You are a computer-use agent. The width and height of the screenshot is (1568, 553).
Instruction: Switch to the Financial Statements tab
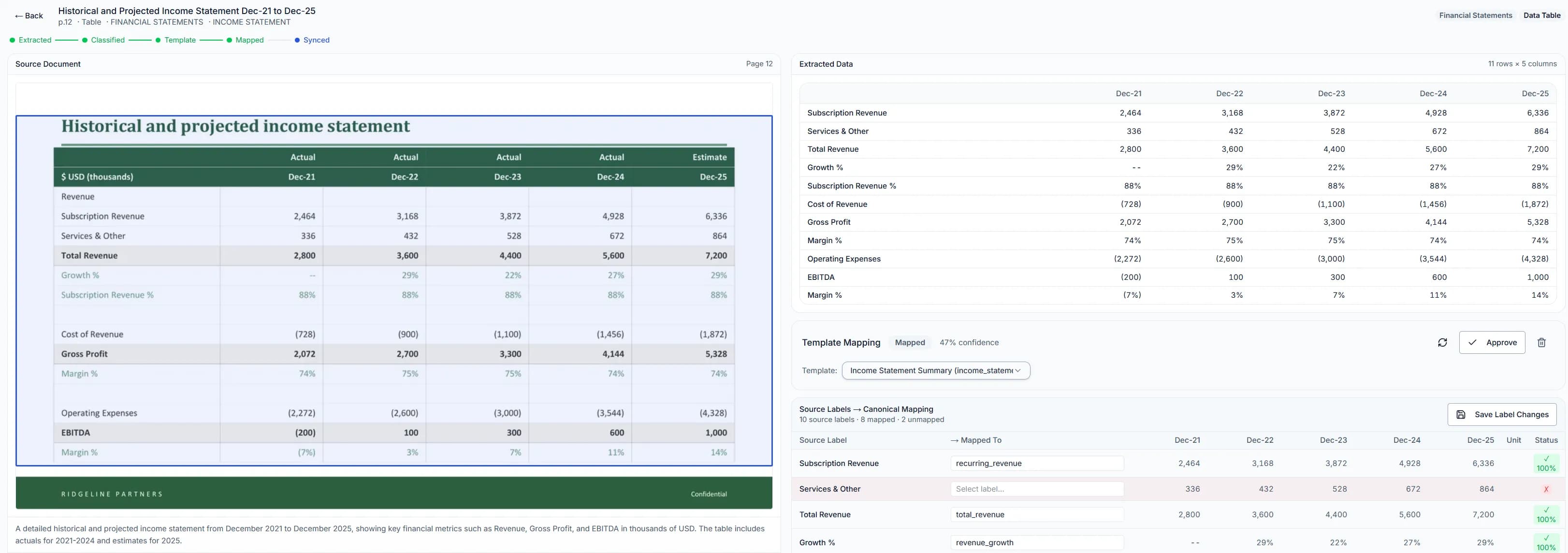[x=1475, y=15]
